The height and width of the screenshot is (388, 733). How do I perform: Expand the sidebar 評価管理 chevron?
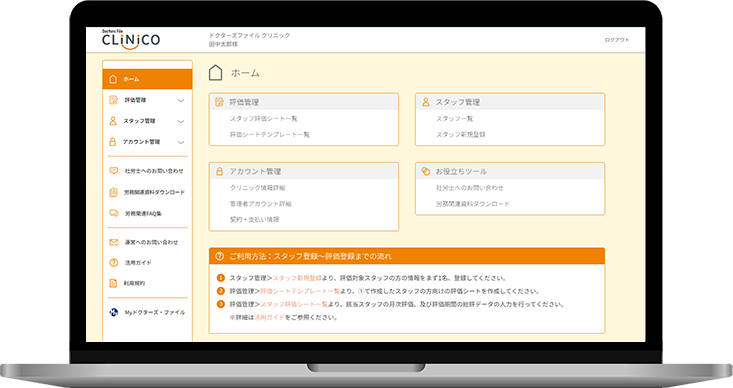click(x=181, y=101)
